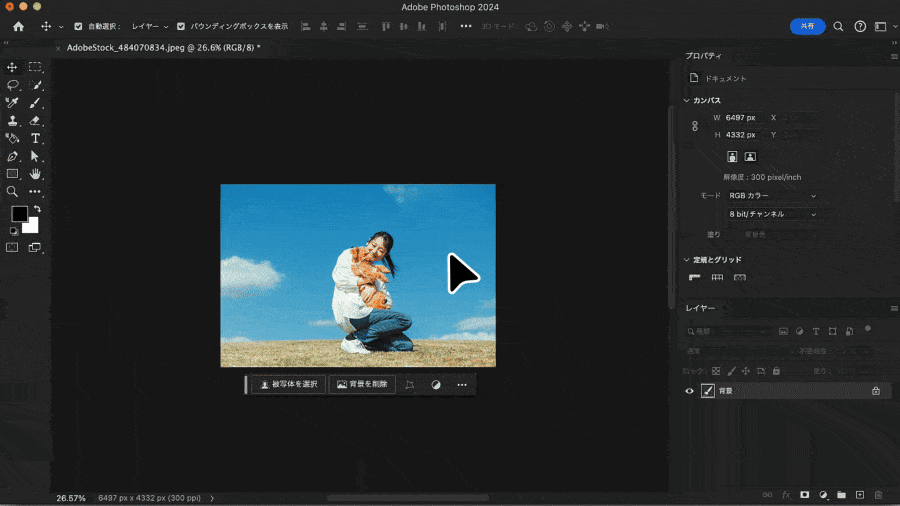This screenshot has width=900, height=506.
Task: Click the 共有 share button
Action: 807,26
